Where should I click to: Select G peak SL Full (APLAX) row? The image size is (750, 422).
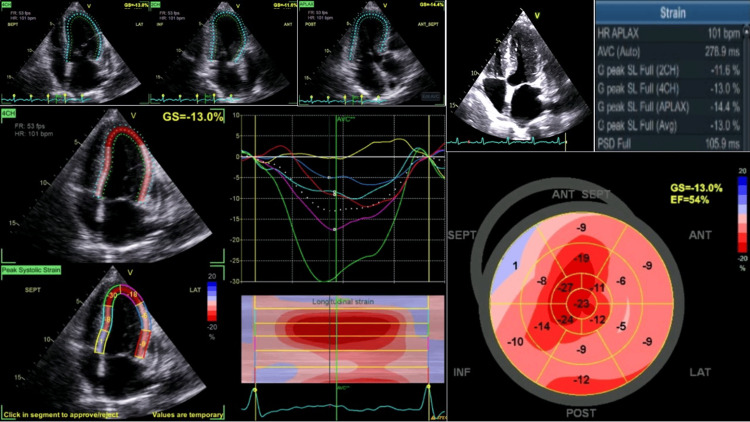(668, 107)
